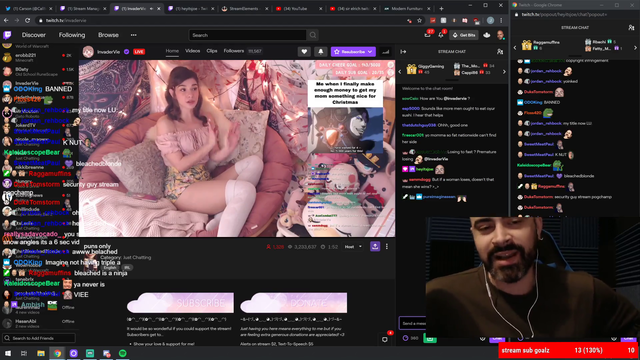
Task: Click the Send a message chat input
Action: [413, 323]
